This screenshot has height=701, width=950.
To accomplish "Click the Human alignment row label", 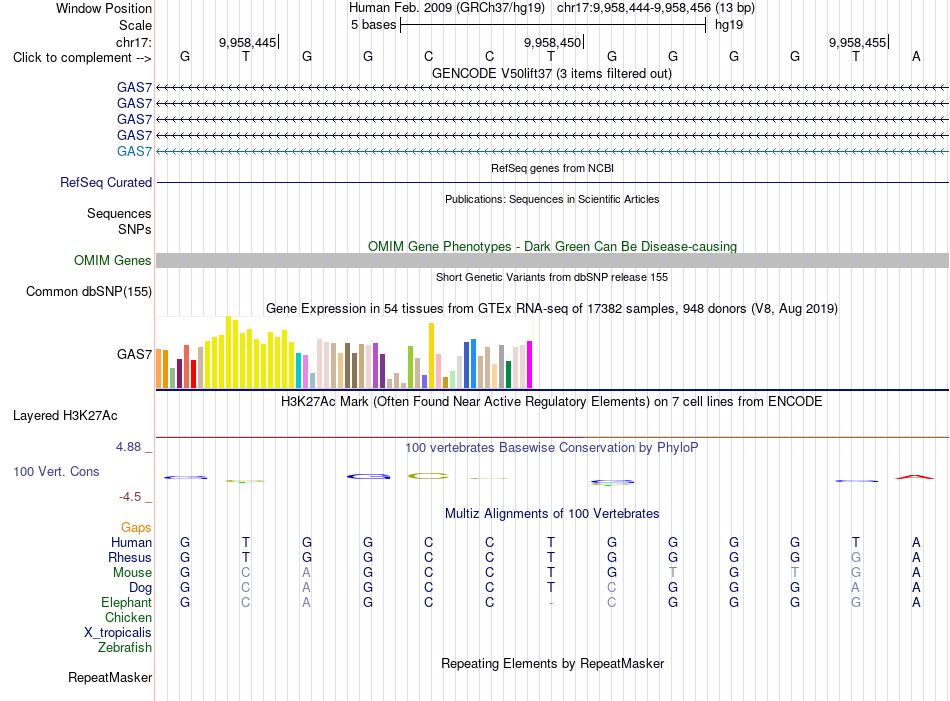I will pos(131,542).
